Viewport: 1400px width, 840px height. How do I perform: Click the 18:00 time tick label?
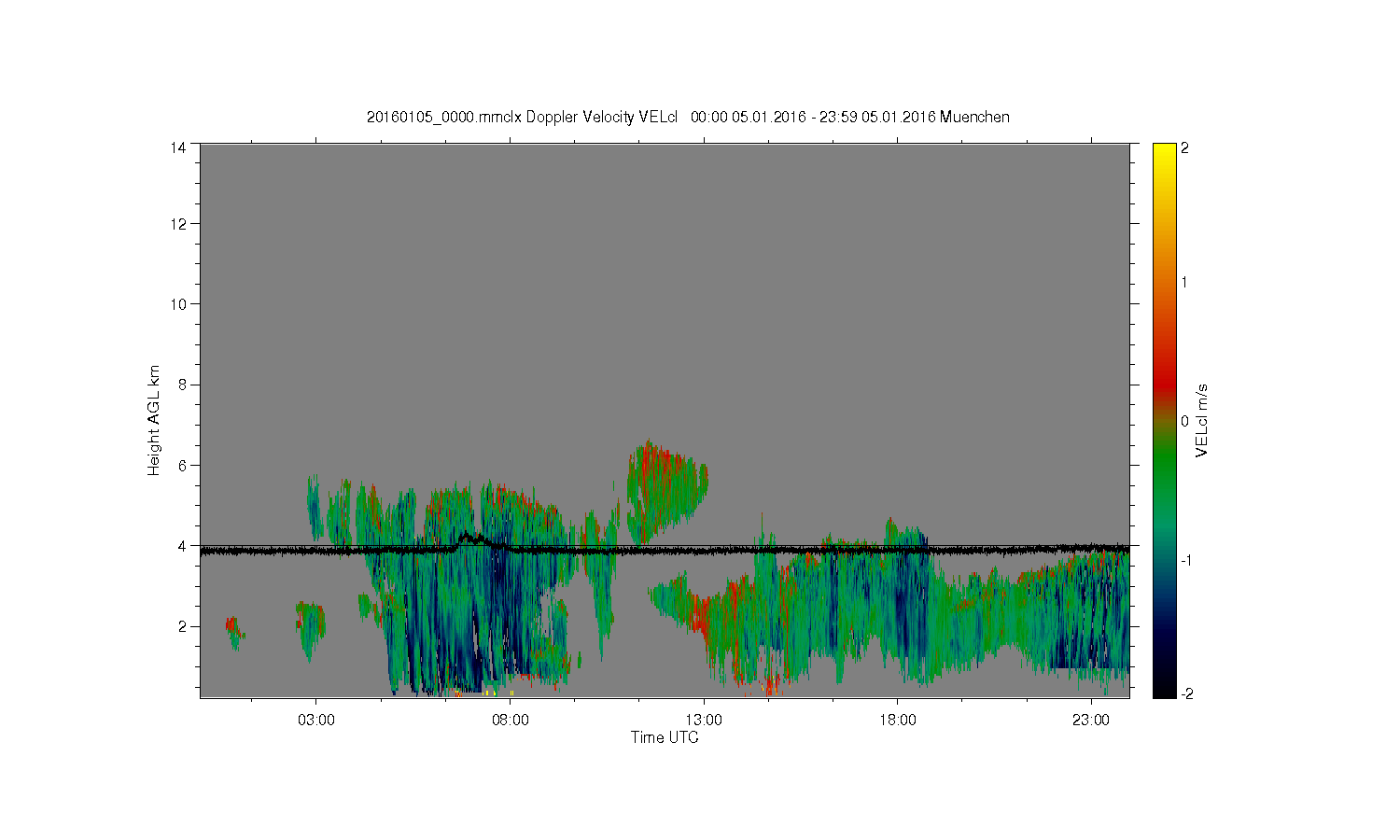(898, 721)
